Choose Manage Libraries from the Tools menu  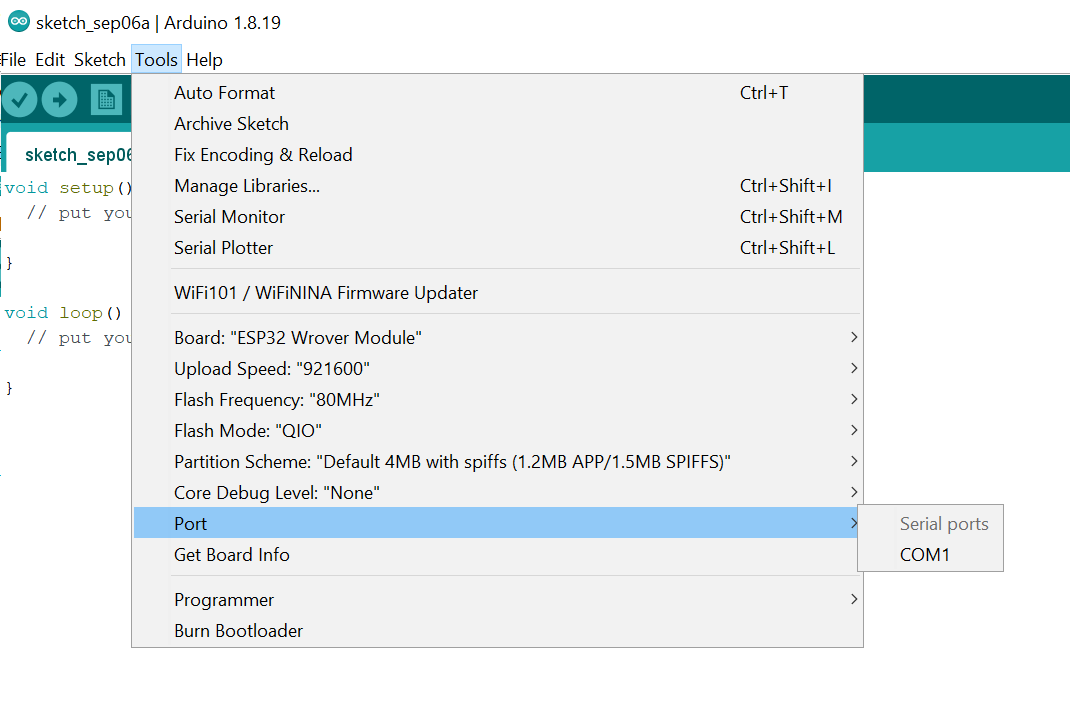[246, 185]
